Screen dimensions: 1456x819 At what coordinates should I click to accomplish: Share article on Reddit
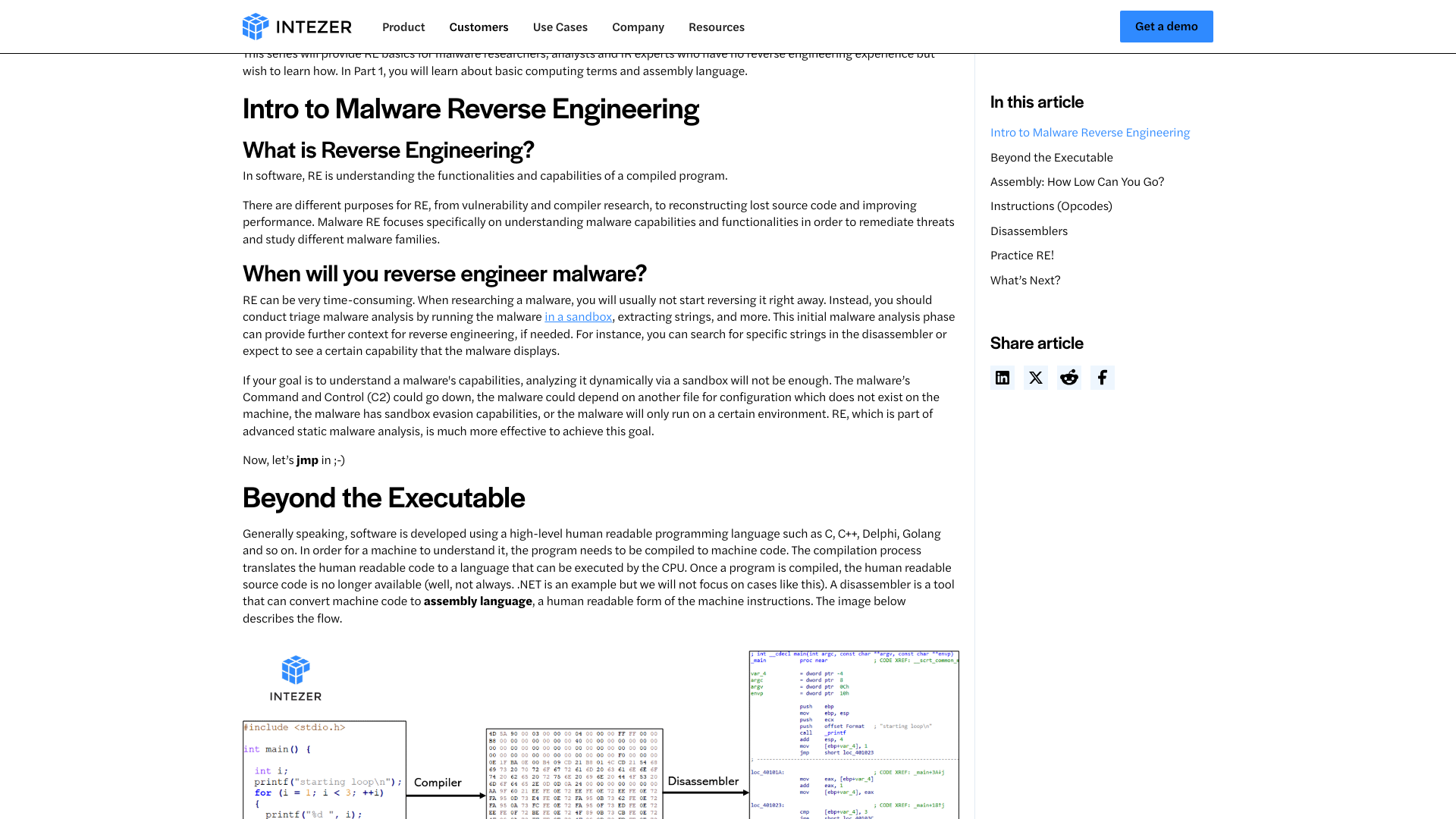[x=1069, y=378]
